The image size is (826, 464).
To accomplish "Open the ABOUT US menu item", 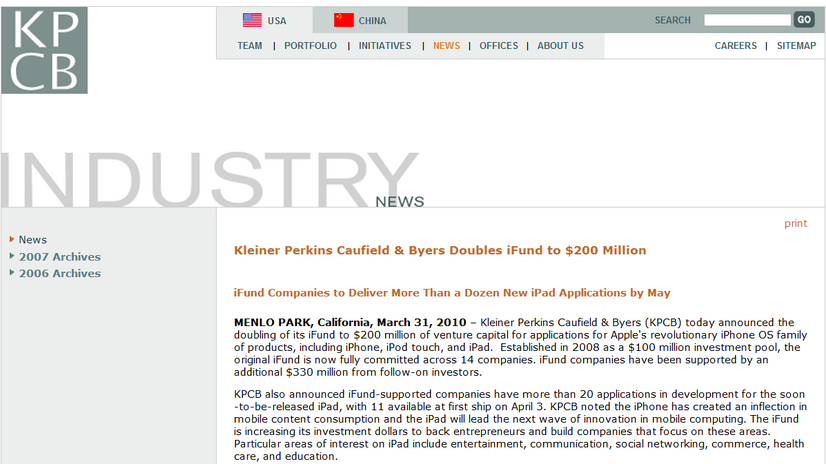I will 560,46.
